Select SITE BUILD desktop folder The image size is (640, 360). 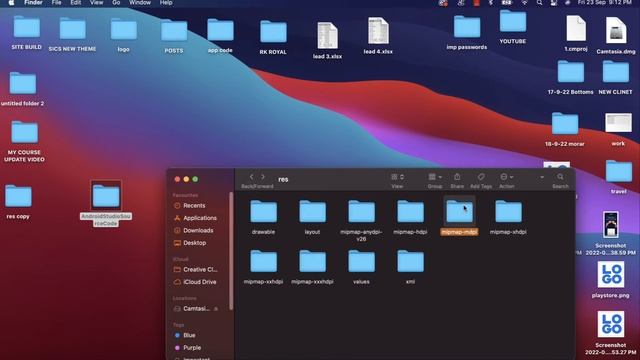[x=27, y=27]
